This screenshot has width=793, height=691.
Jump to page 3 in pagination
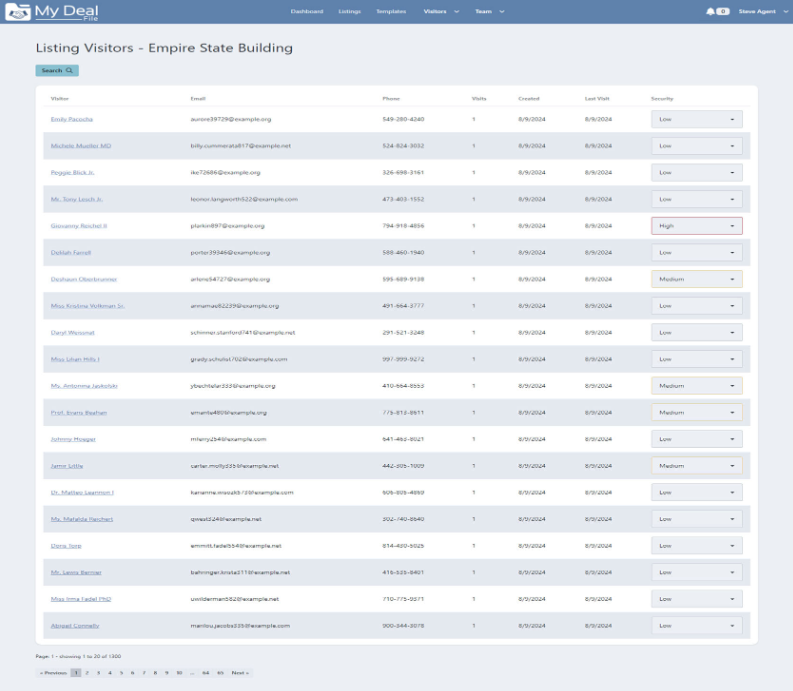(x=99, y=673)
